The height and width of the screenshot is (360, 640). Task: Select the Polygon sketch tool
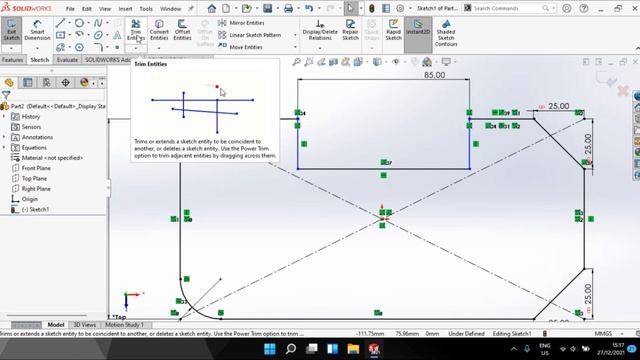tap(79, 47)
